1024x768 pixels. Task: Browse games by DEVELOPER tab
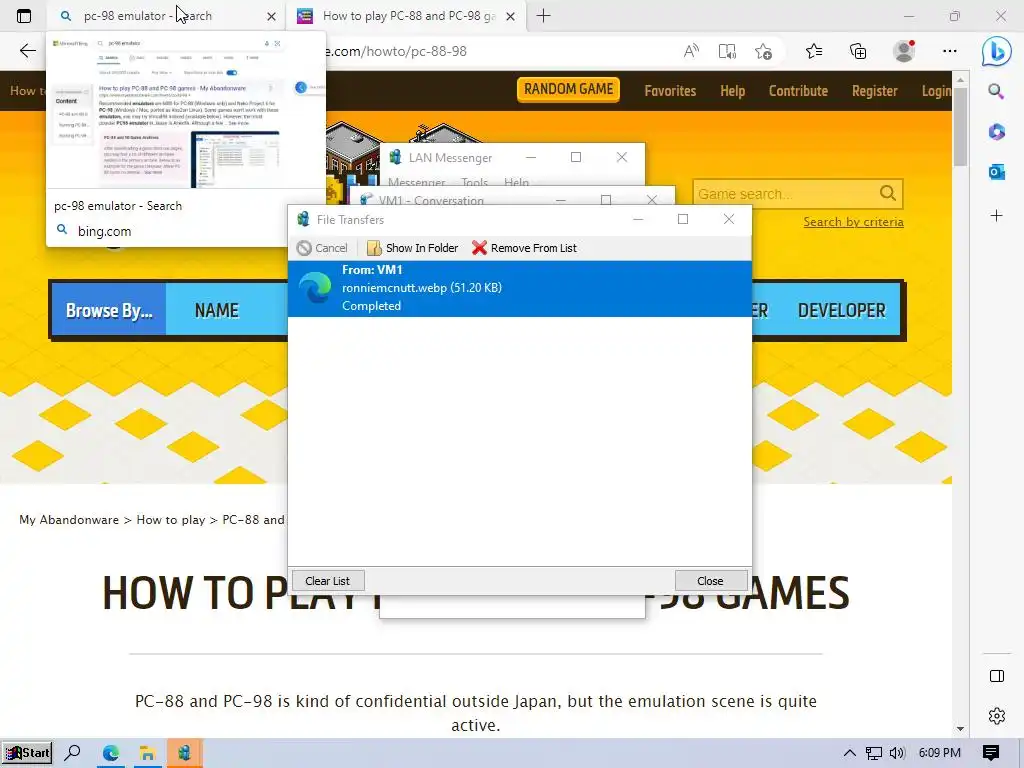click(841, 310)
